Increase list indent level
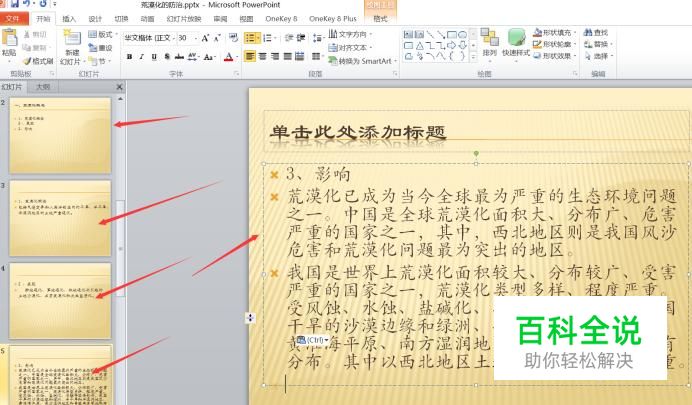Screen dimensions: 692x405 pos(301,38)
